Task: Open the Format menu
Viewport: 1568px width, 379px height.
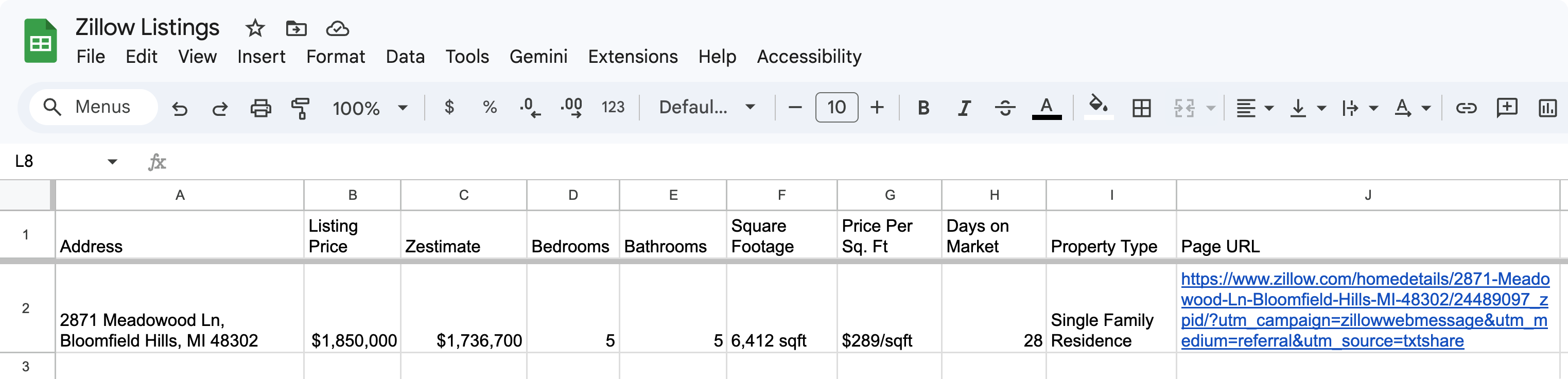Action: point(336,57)
